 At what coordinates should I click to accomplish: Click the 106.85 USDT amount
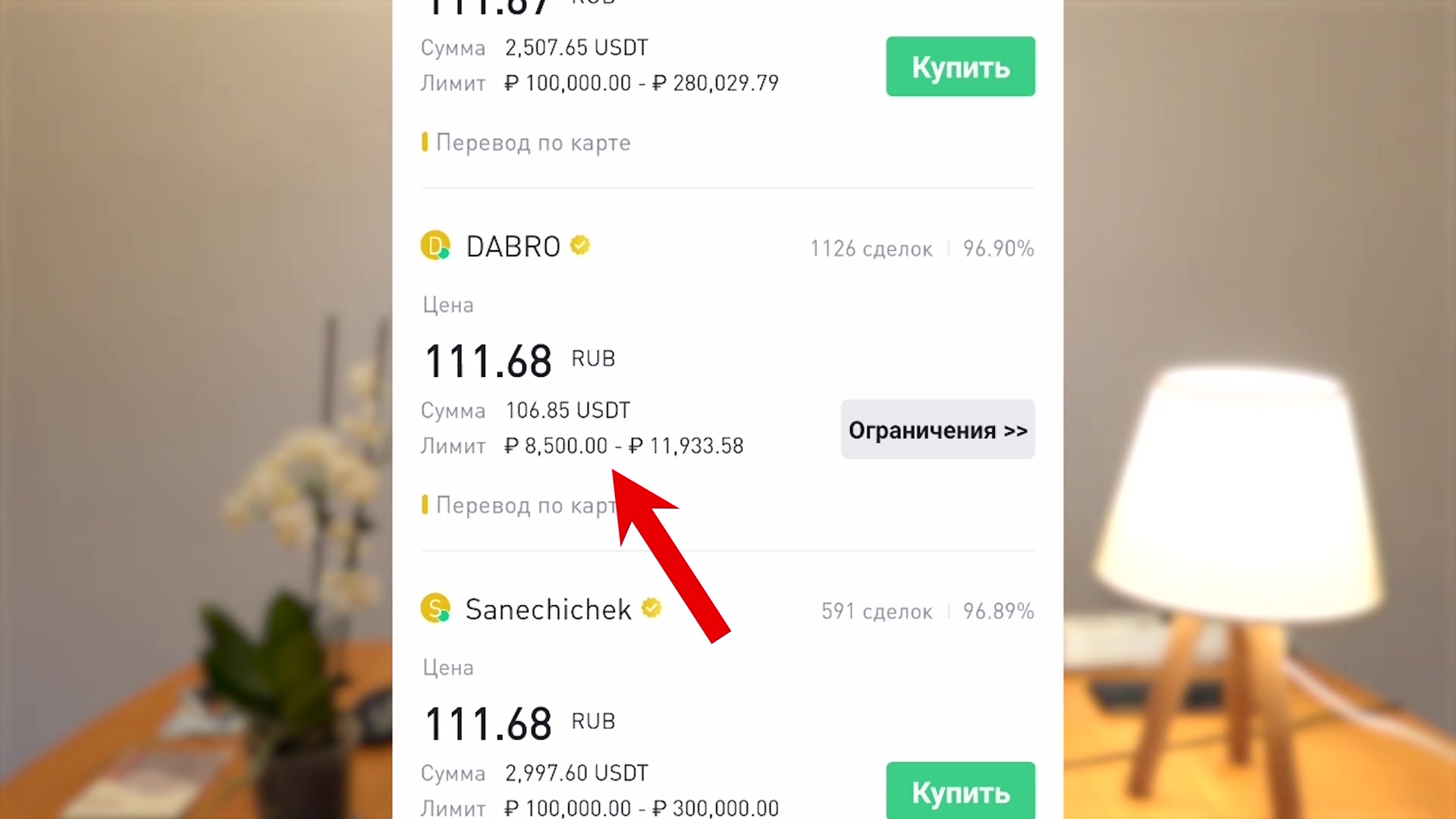click(x=567, y=410)
